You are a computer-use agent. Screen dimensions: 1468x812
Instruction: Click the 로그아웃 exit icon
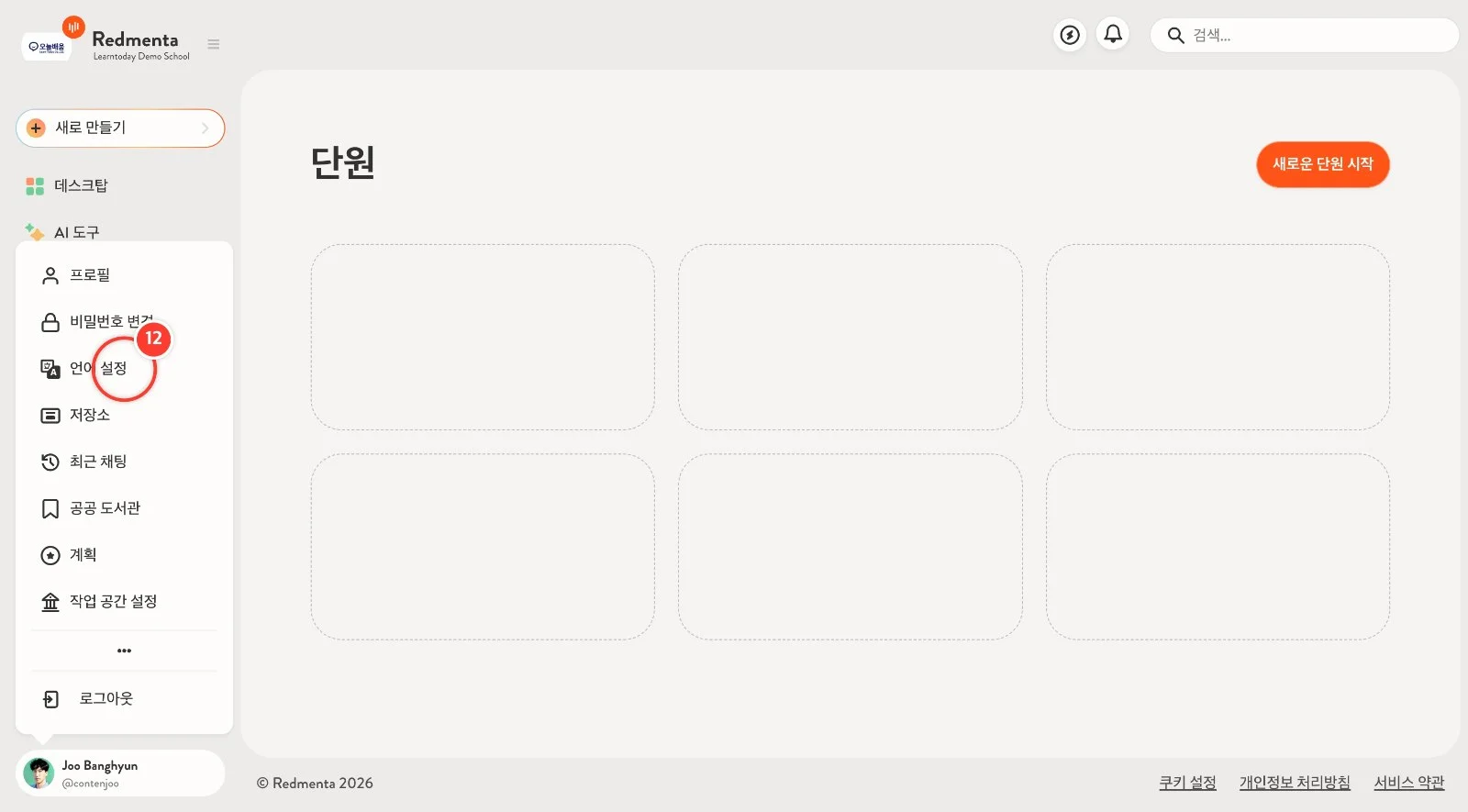[51, 699]
